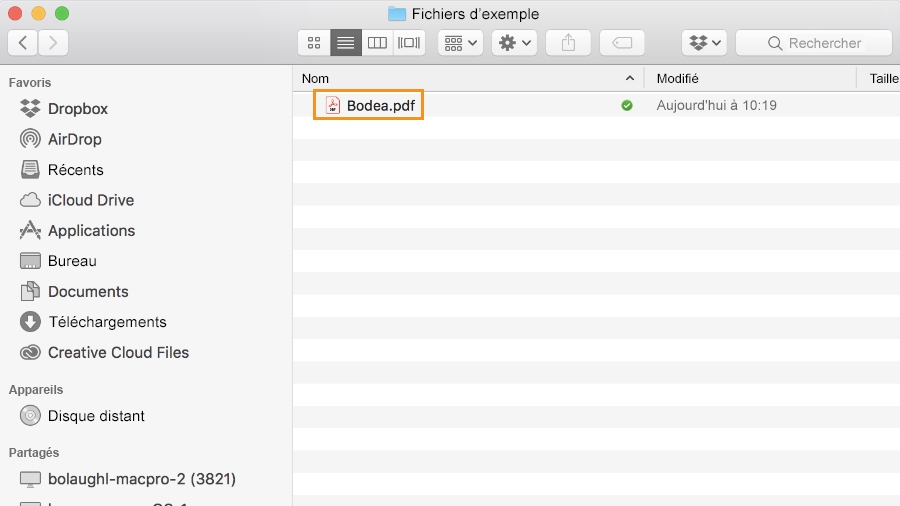The image size is (900, 506).
Task: Minimize the window with yellow button
Action: [x=38, y=13]
